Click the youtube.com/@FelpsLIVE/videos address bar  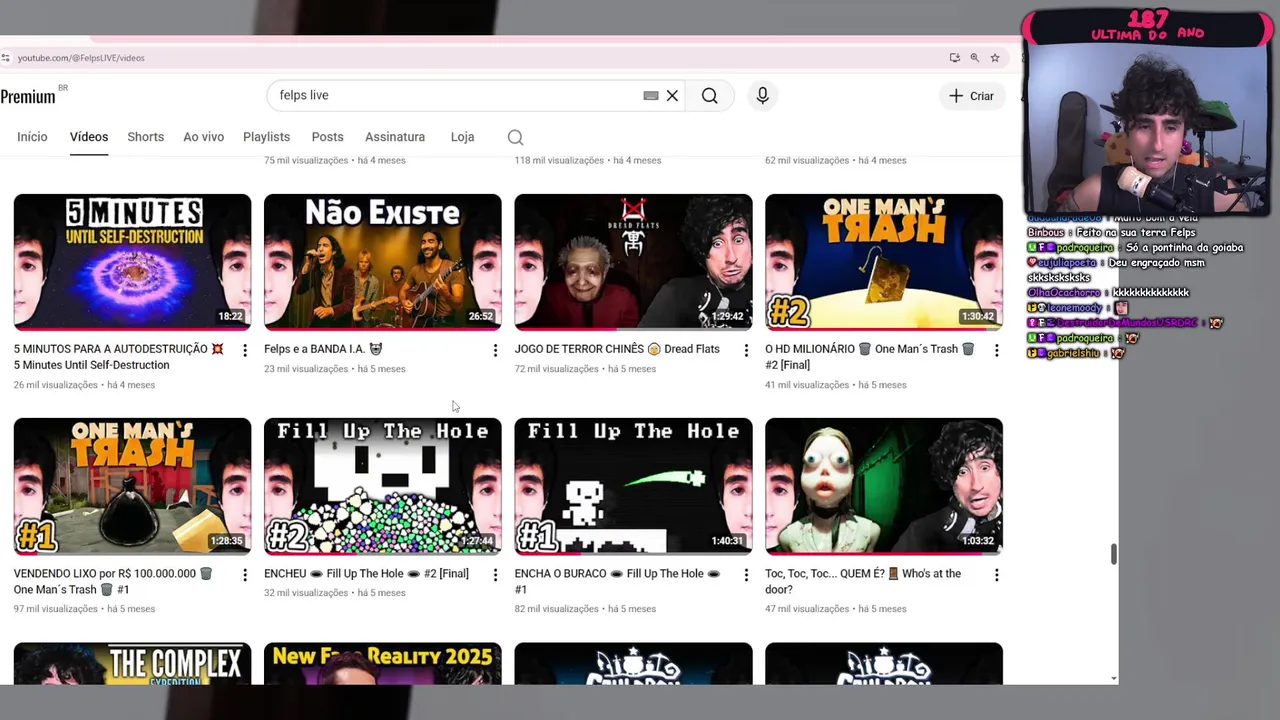tap(81, 58)
